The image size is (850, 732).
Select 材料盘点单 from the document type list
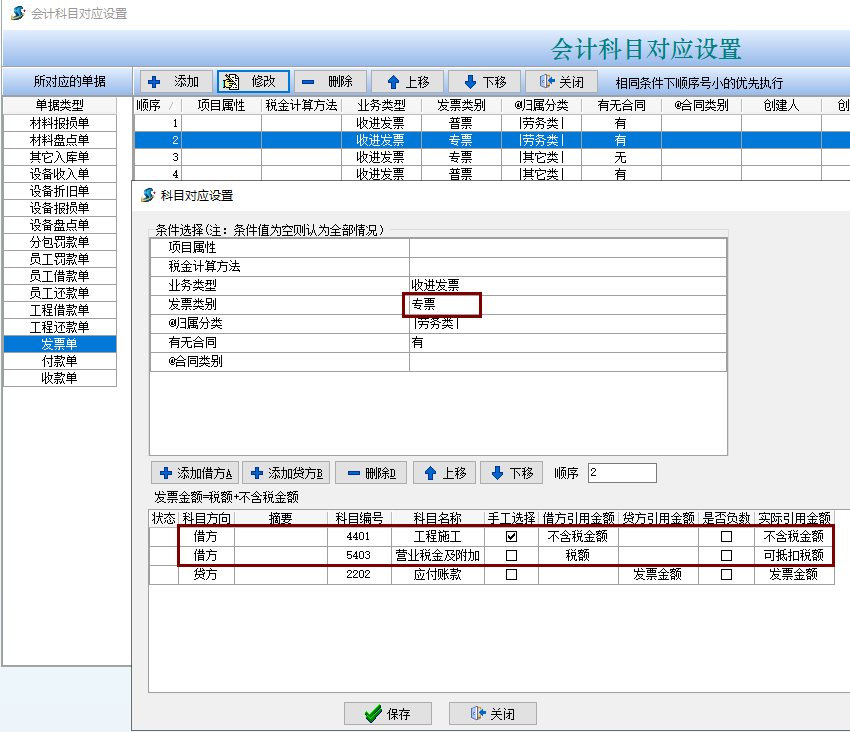tap(60, 139)
